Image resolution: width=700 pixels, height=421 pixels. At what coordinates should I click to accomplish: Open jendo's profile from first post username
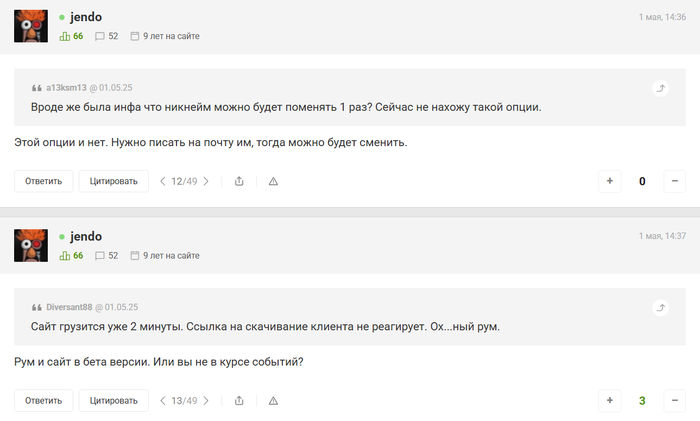pos(86,17)
